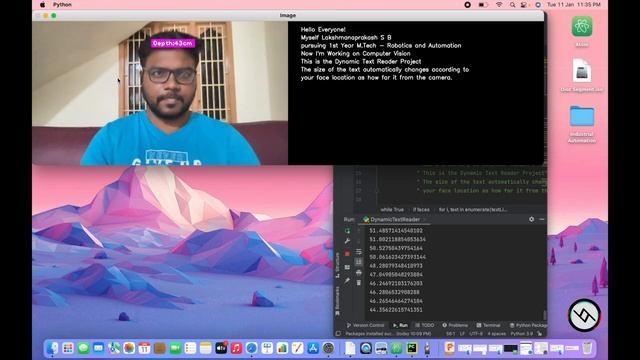The image size is (640, 360).
Task: Click 'for i, text in enumerate' breadcrumb
Action: point(473,209)
